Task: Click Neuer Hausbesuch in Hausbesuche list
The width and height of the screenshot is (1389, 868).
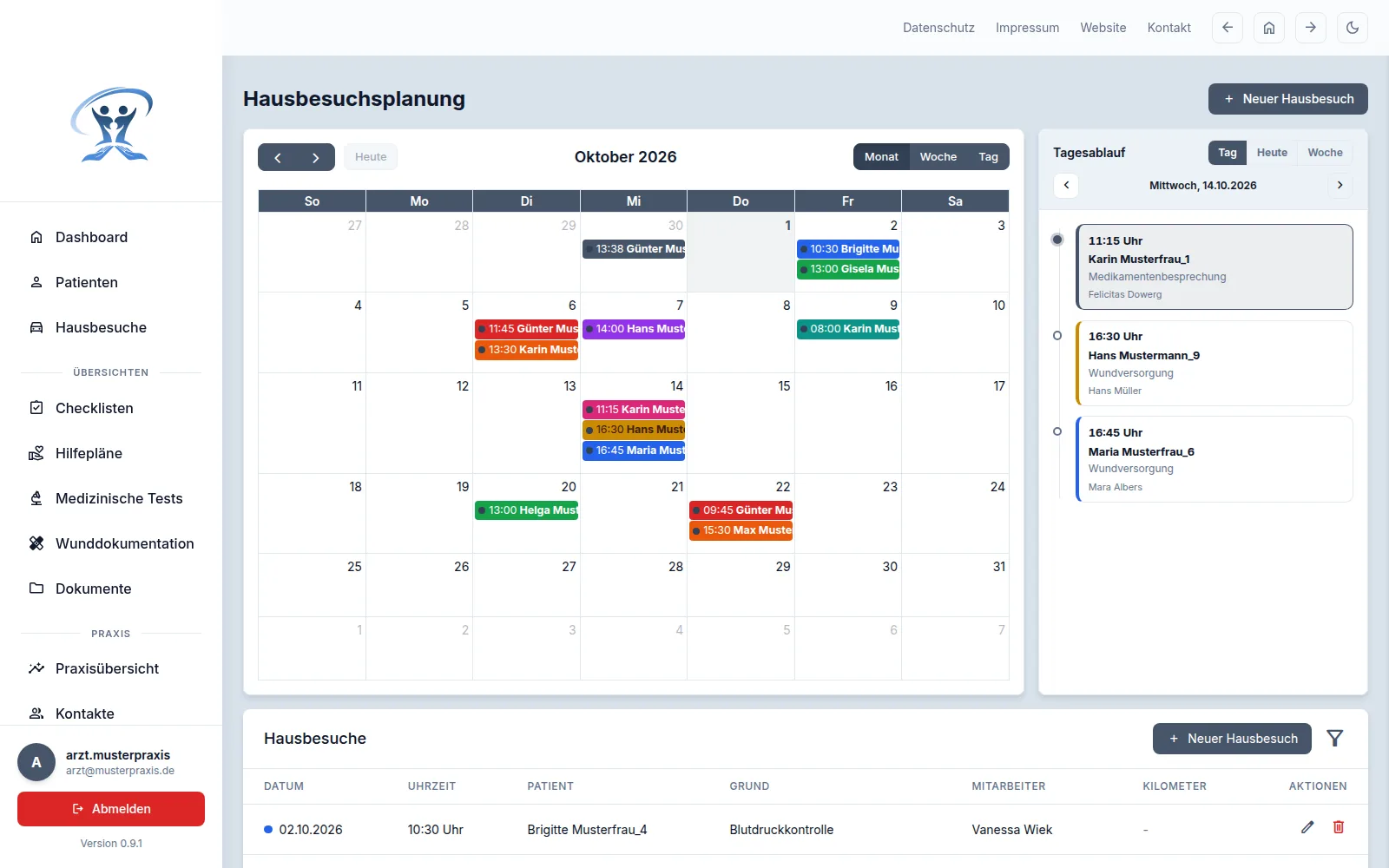Action: tap(1233, 739)
